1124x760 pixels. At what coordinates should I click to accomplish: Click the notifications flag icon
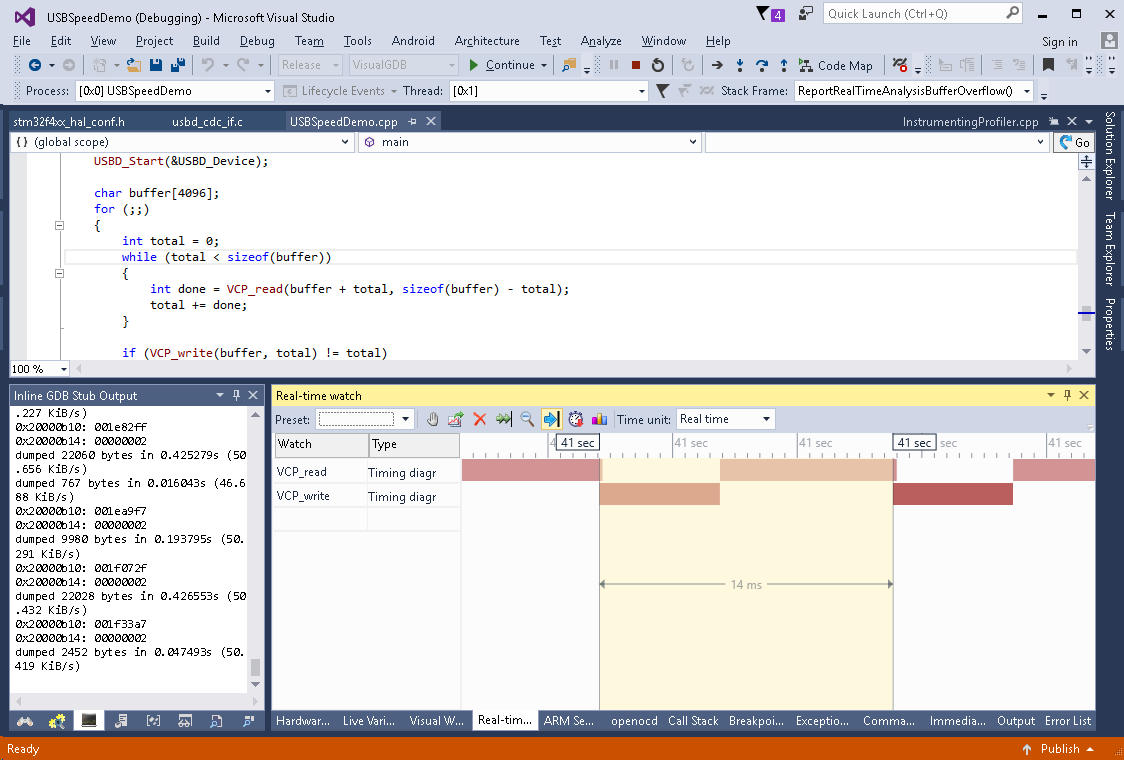[x=771, y=14]
